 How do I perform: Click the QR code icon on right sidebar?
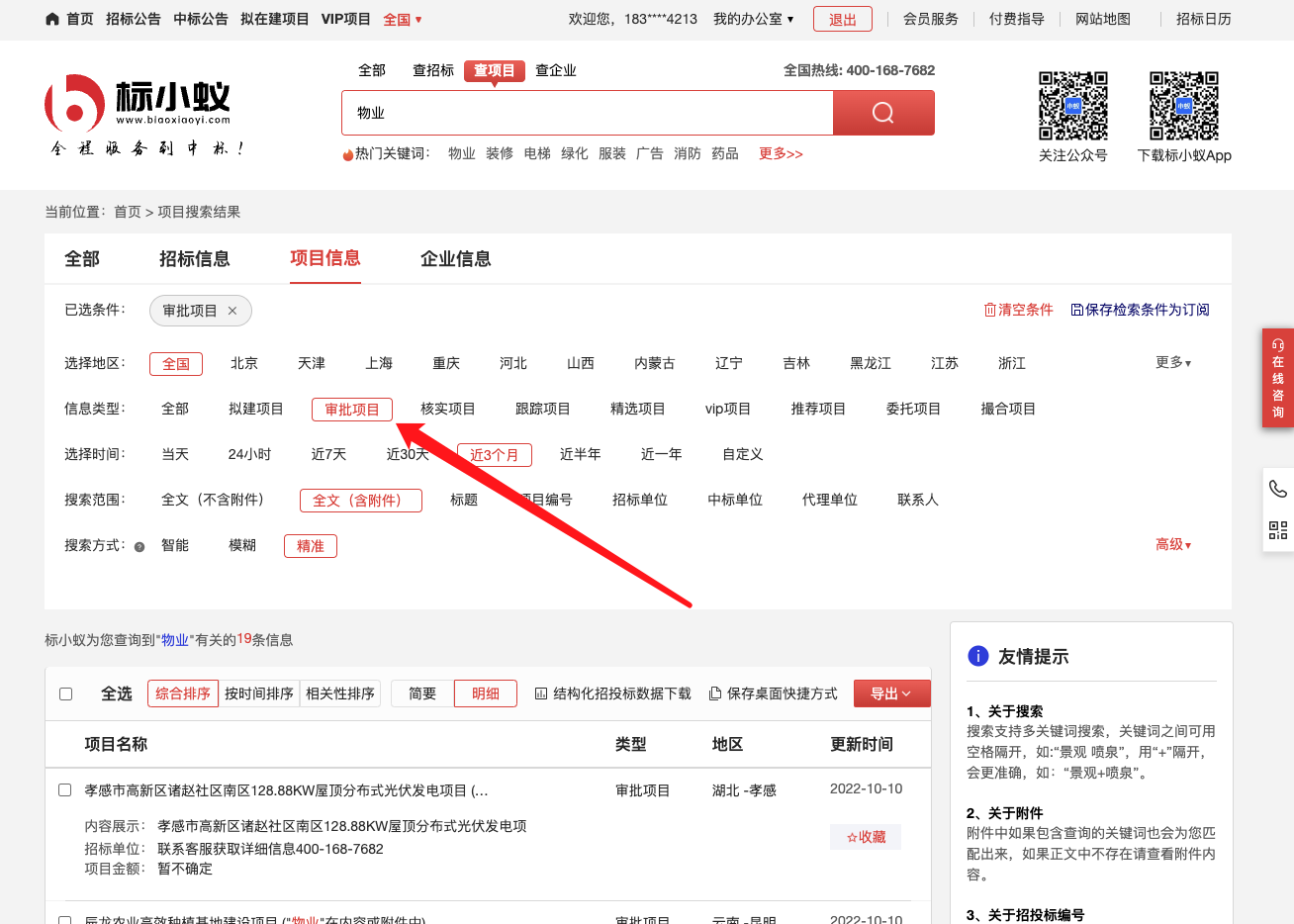click(1278, 530)
